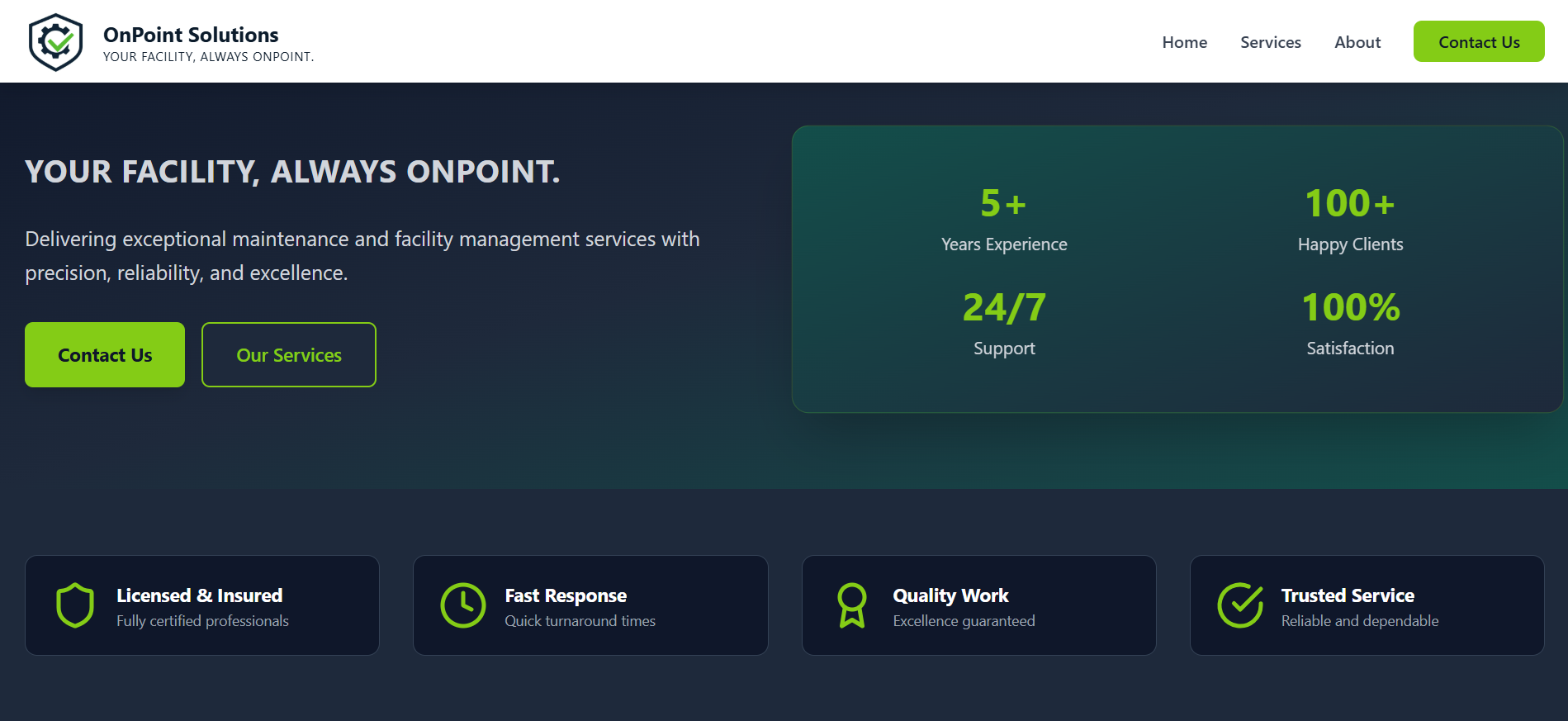Image resolution: width=1568 pixels, height=721 pixels.
Task: Click the 5+ statistic value
Action: [x=1003, y=203]
